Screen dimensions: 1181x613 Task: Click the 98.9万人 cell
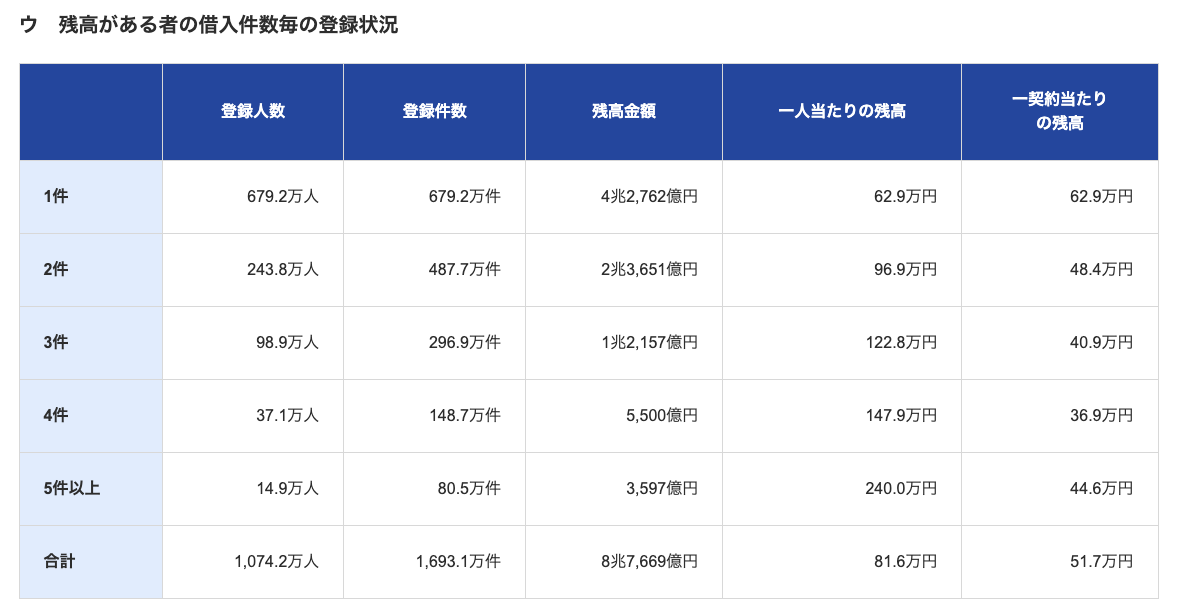pos(253,343)
